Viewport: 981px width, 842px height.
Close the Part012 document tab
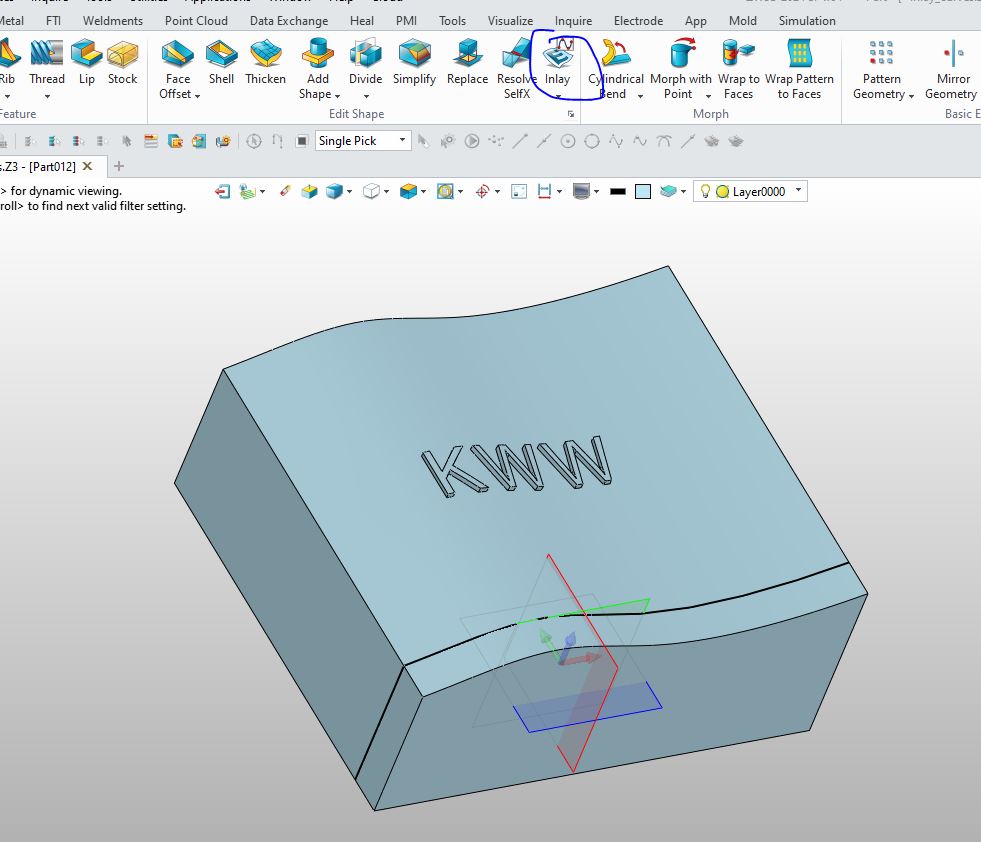[x=88, y=166]
